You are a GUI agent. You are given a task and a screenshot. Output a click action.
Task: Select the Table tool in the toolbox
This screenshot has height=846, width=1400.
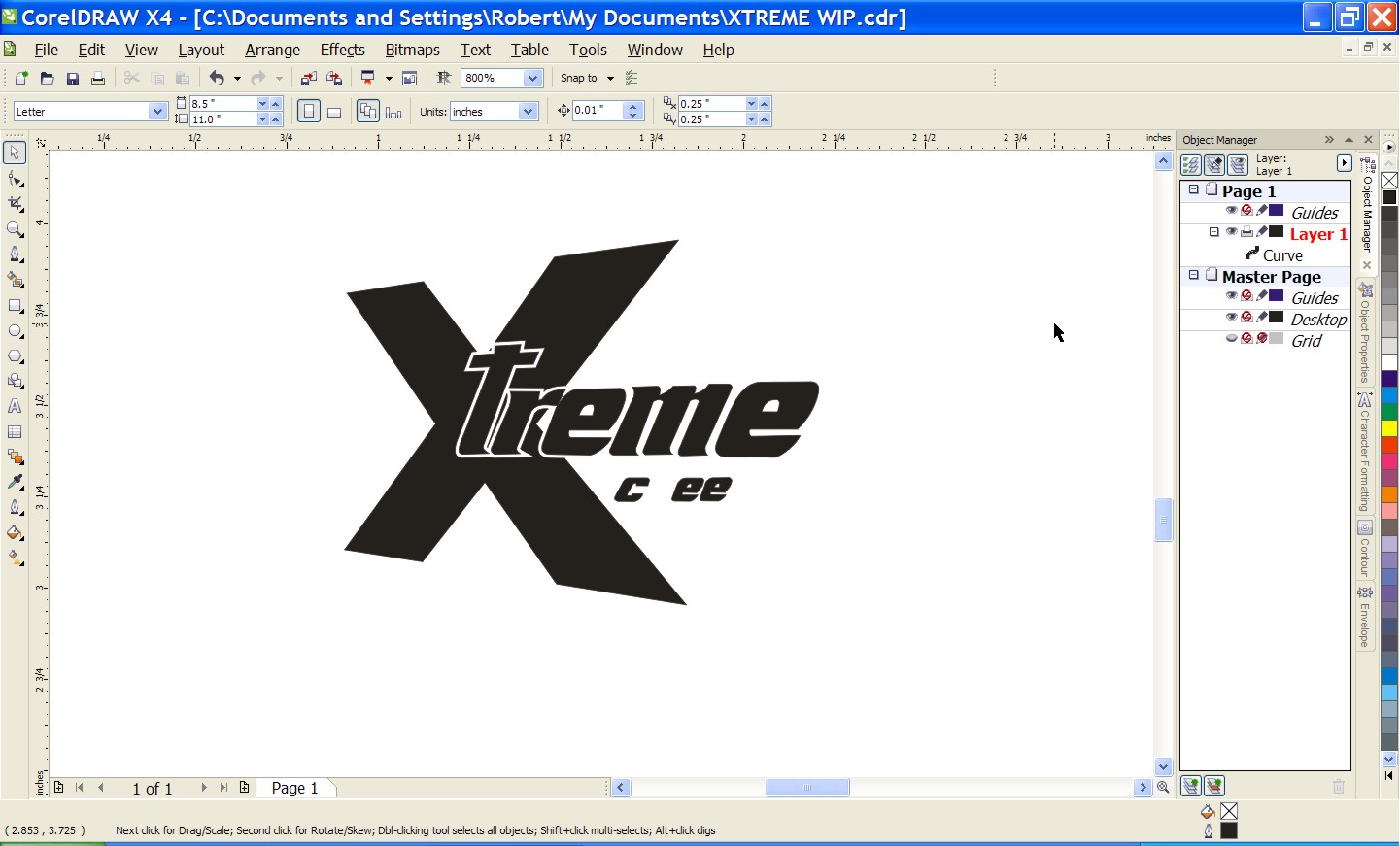click(15, 431)
